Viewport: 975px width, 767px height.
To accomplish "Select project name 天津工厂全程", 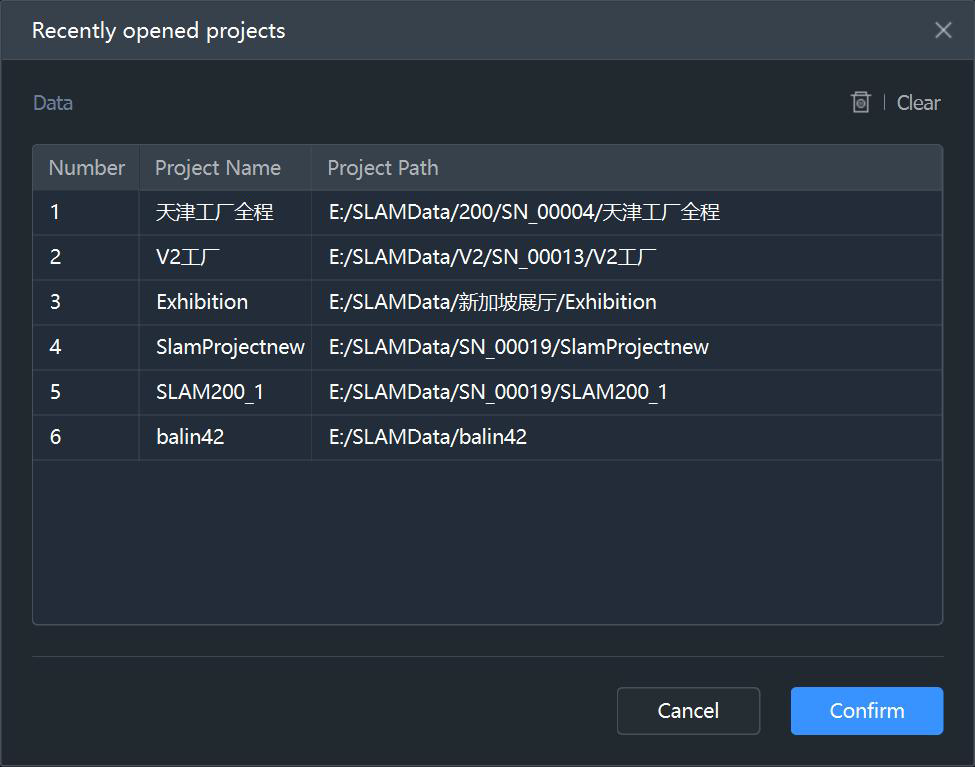I will point(215,212).
